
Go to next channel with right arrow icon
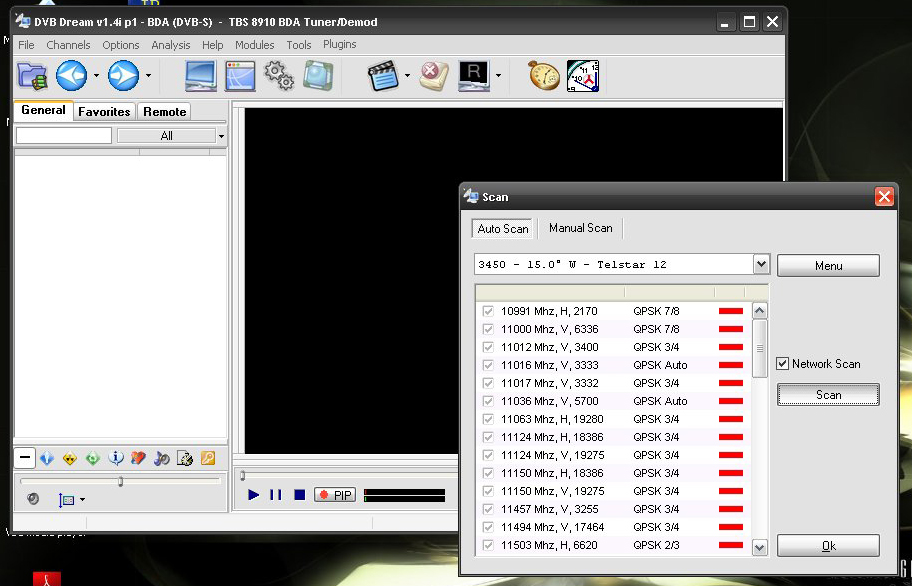point(123,76)
